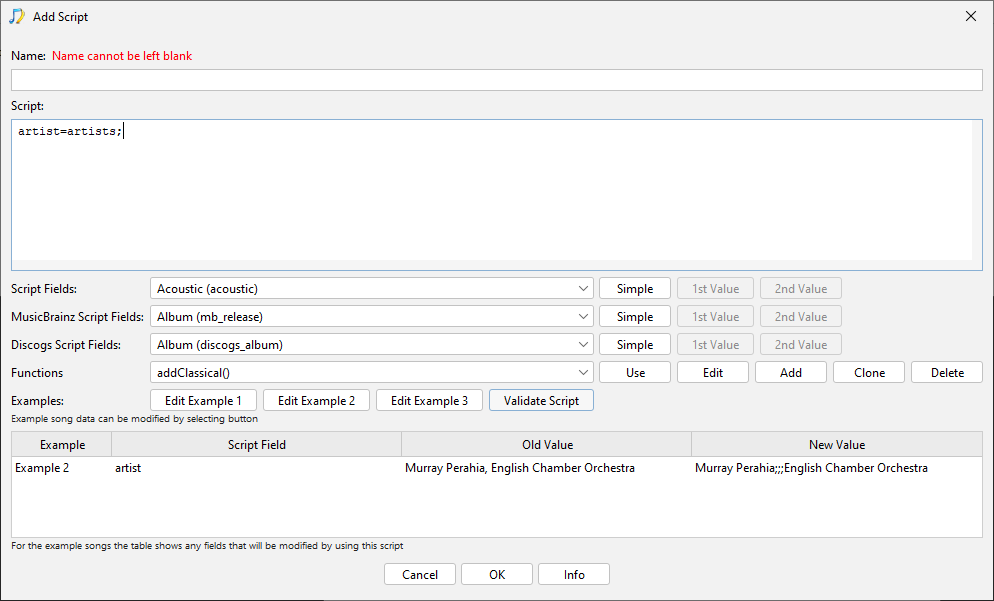The height and width of the screenshot is (601, 994).
Task: Click the Name input field
Action: (x=496, y=80)
